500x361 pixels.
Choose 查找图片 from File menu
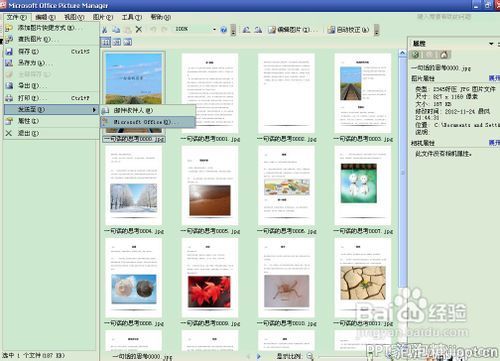tap(51, 39)
